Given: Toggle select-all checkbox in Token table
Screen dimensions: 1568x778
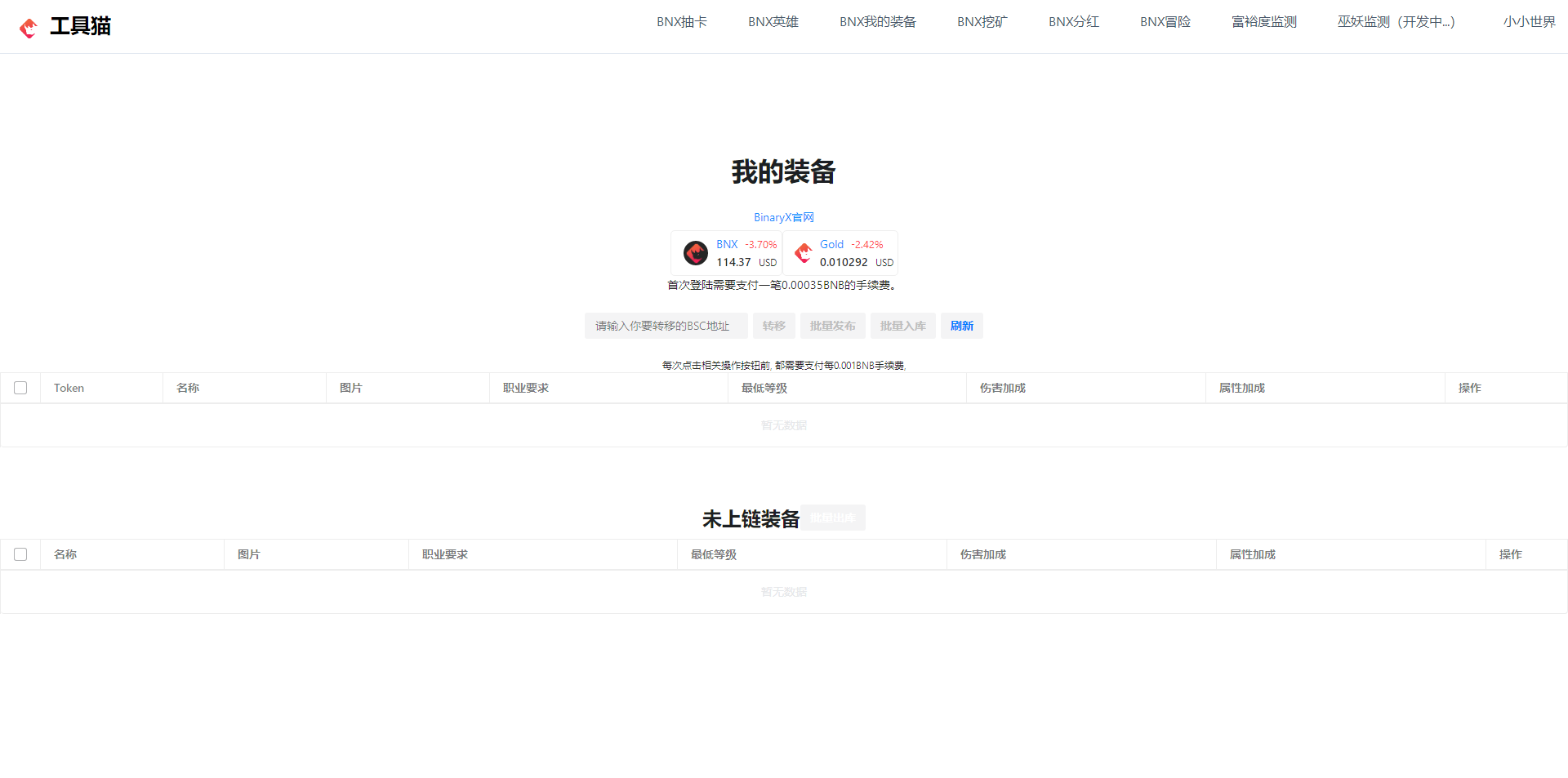Looking at the screenshot, I should (x=20, y=388).
